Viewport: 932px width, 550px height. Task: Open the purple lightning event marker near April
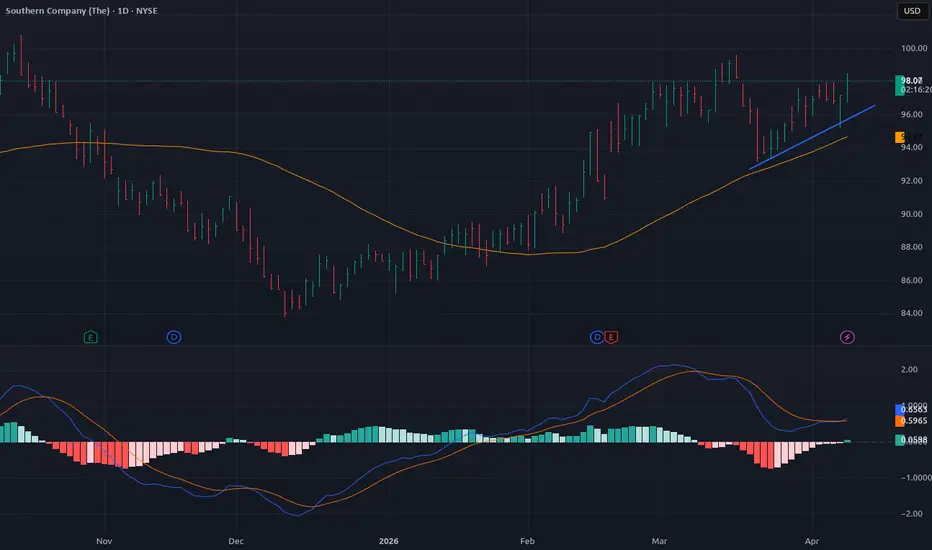click(x=847, y=337)
